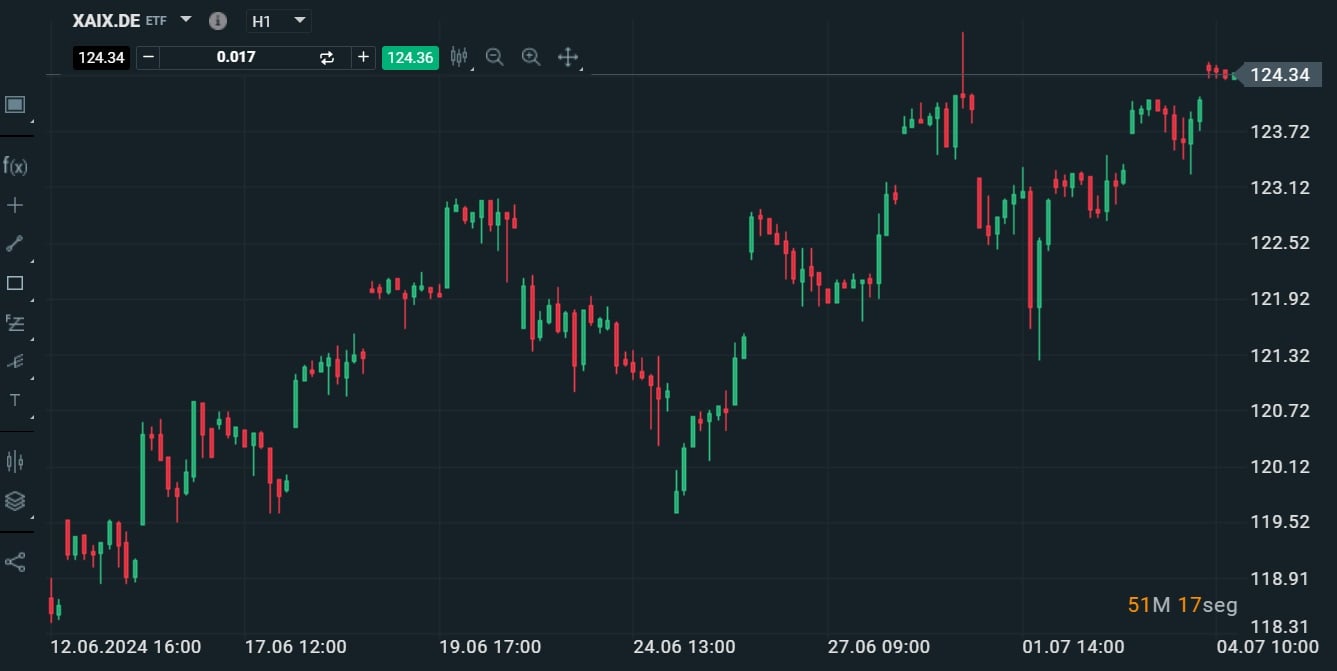1337x671 pixels.
Task: Click the green 124.36 buy price button
Action: point(410,57)
